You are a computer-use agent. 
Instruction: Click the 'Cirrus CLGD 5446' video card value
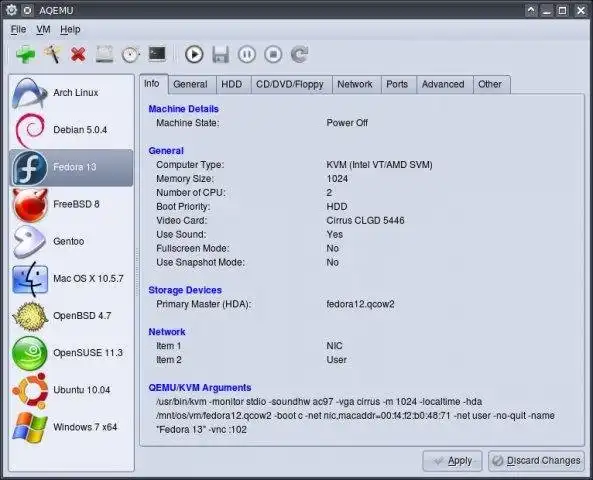(365, 221)
